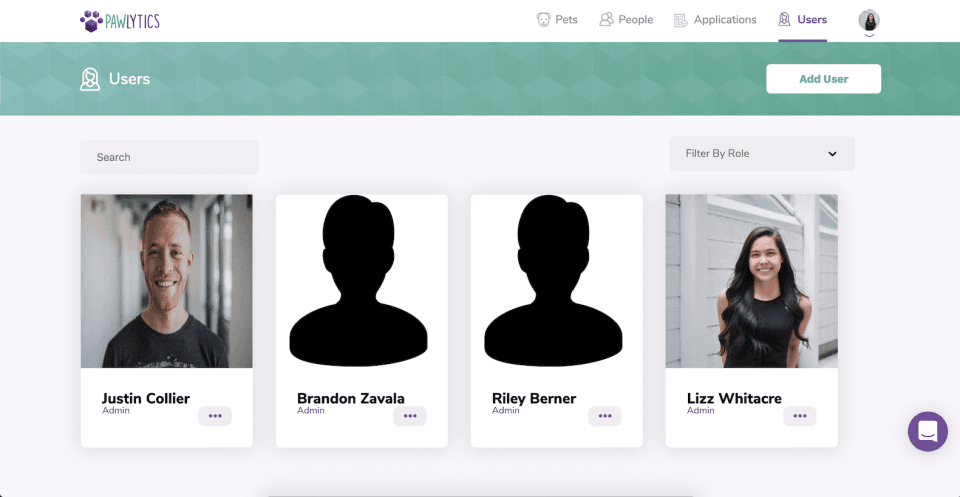This screenshot has width=960, height=497.
Task: Click the Applications document icon
Action: (x=681, y=20)
